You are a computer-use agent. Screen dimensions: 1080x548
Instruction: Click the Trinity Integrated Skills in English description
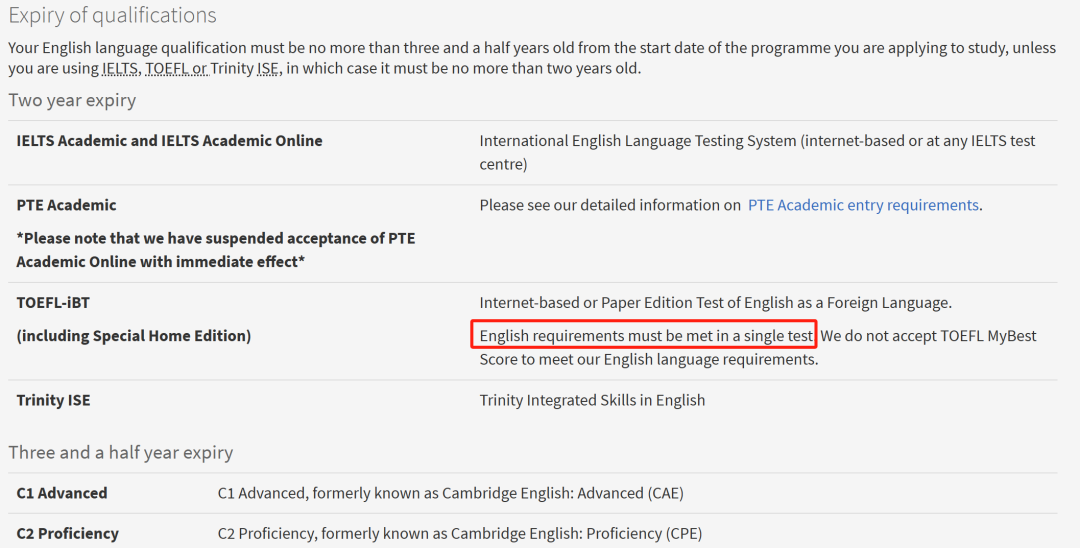pyautogui.click(x=592, y=400)
